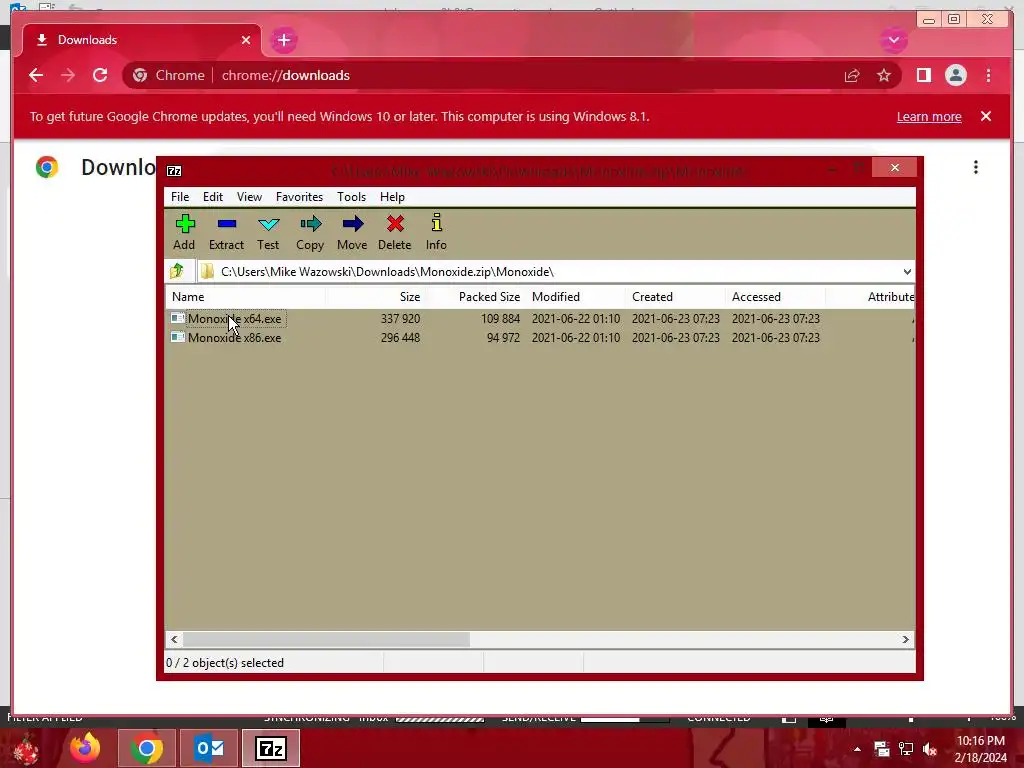The width and height of the screenshot is (1024, 768).
Task: Switch to Outlook on the taskbar
Action: [x=209, y=748]
